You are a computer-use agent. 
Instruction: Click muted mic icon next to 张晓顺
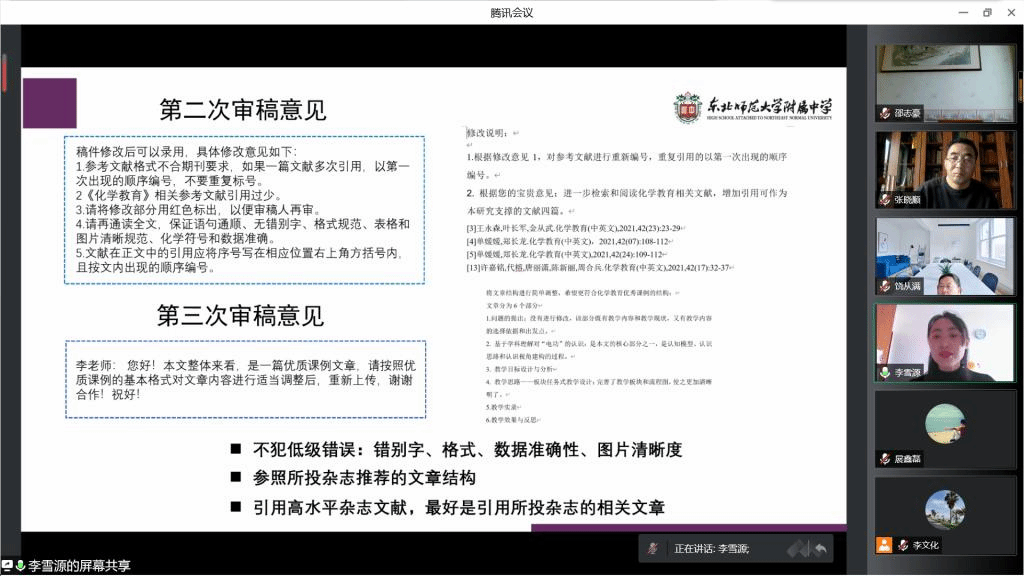point(884,200)
